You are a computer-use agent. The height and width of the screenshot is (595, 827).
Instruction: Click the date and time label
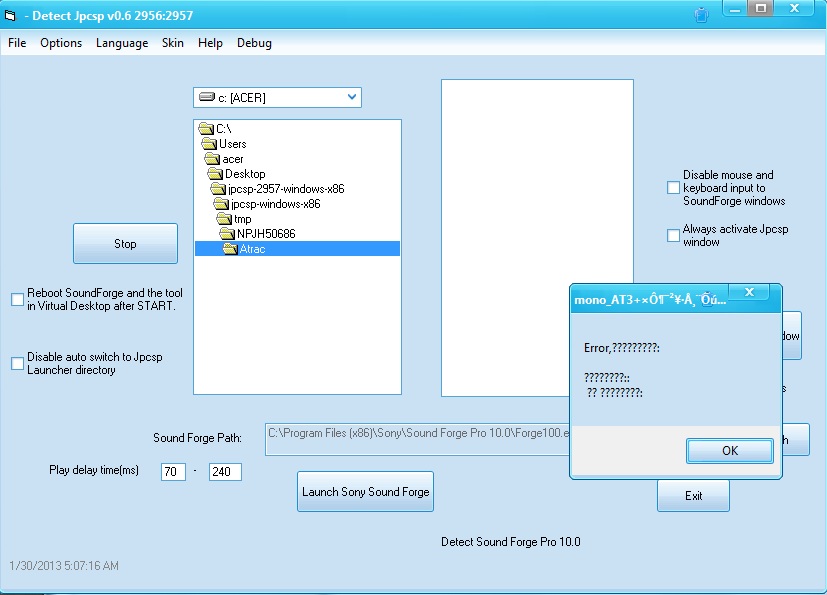coord(64,565)
